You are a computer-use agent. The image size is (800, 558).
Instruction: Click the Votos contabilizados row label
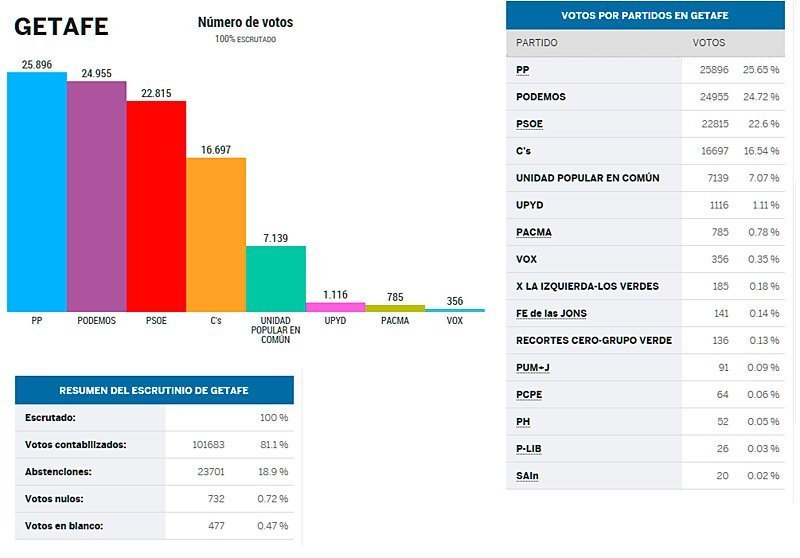click(76, 444)
